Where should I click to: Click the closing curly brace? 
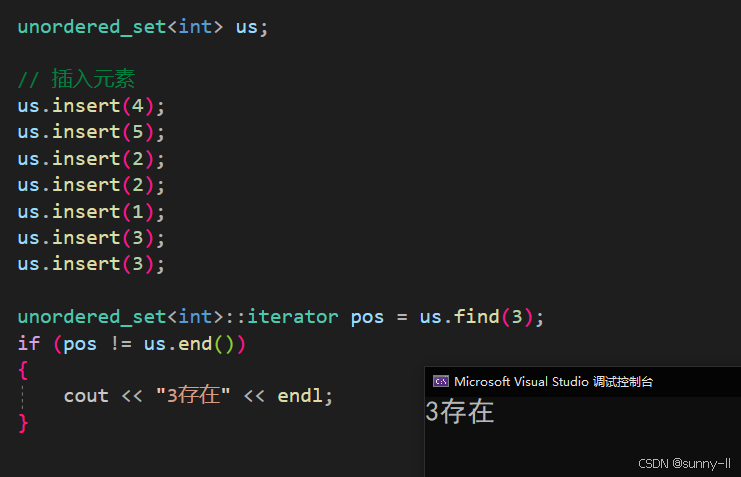pyautogui.click(x=23, y=422)
